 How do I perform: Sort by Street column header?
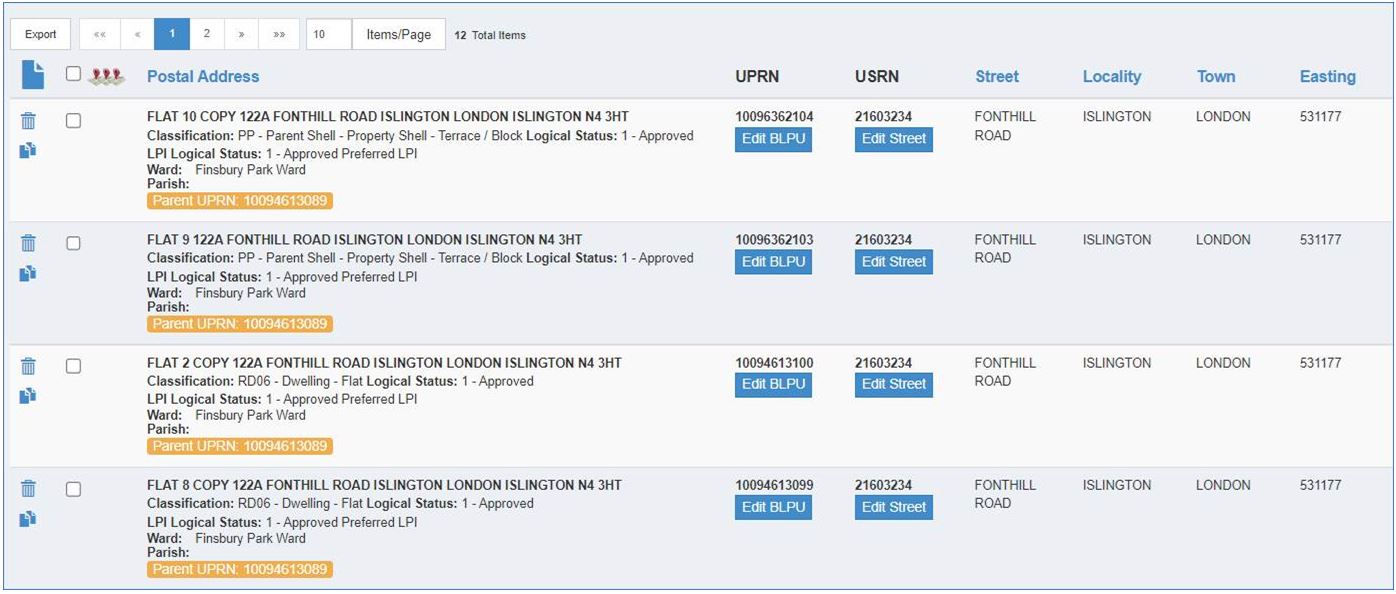point(997,76)
